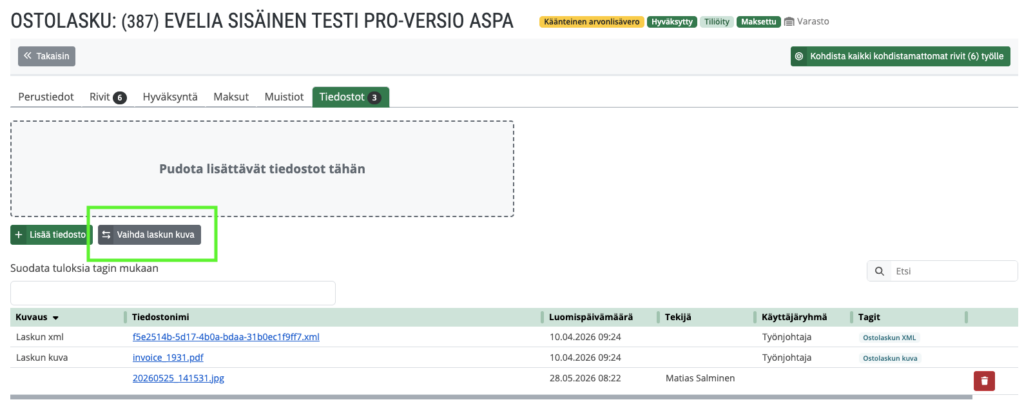Click the Maksettu status badge
The width and height of the screenshot is (1024, 411).
pyautogui.click(x=758, y=22)
